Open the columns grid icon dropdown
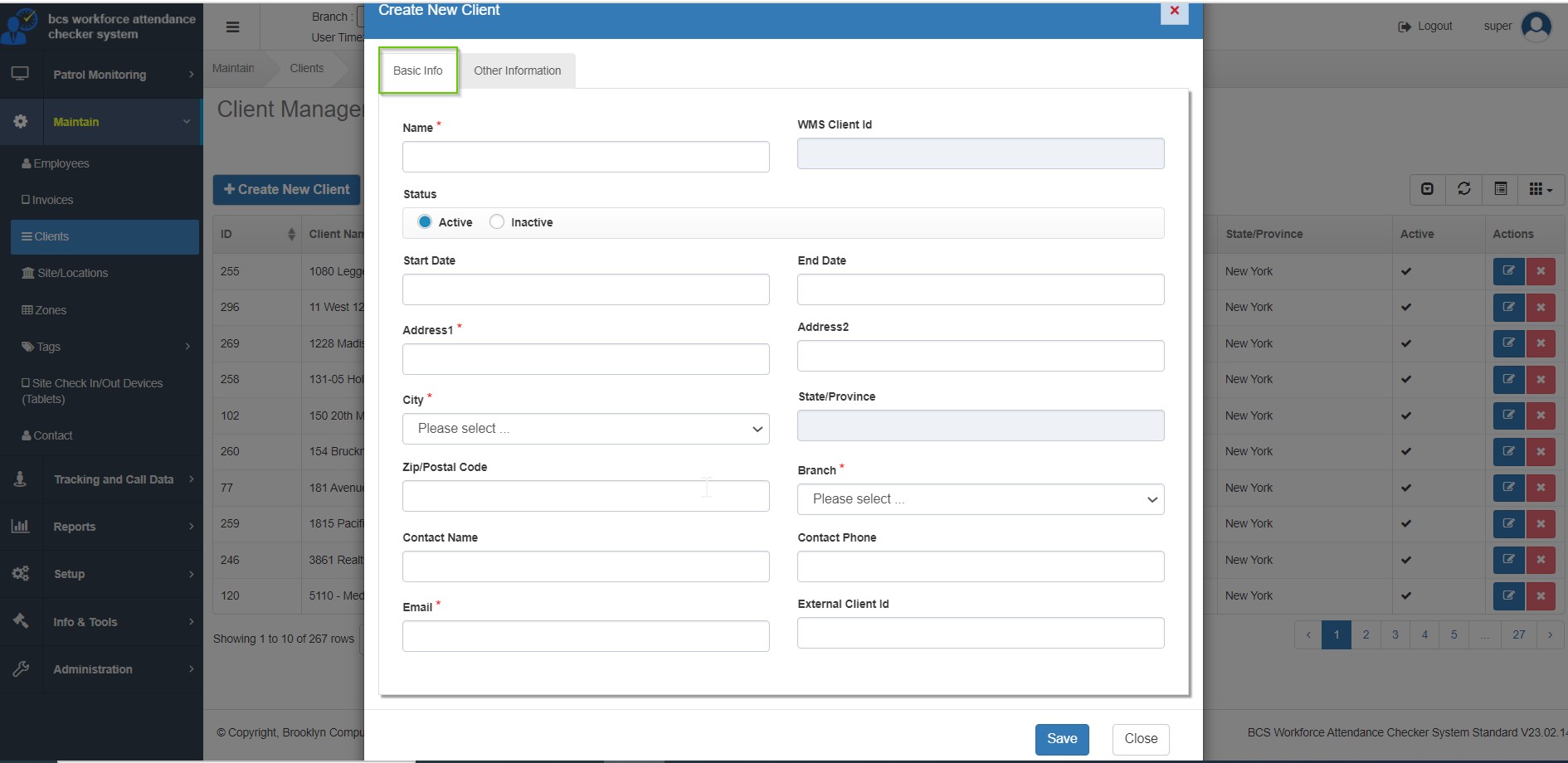The height and width of the screenshot is (763, 1568). point(1540,189)
